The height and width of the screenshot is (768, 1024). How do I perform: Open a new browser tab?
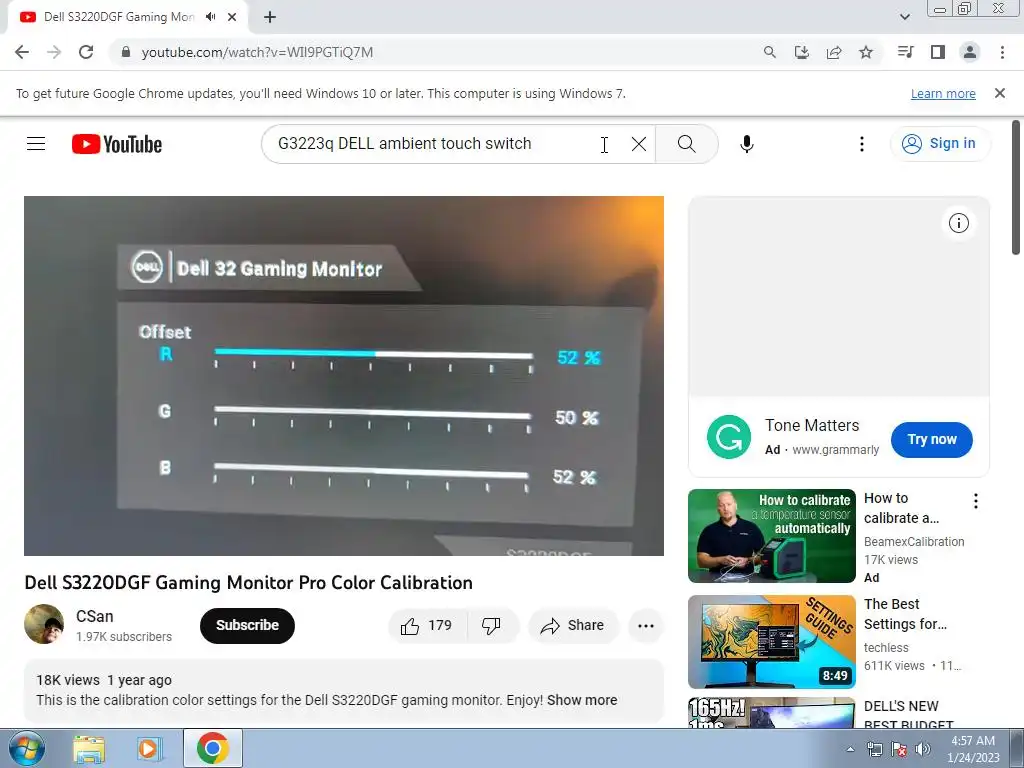270,17
